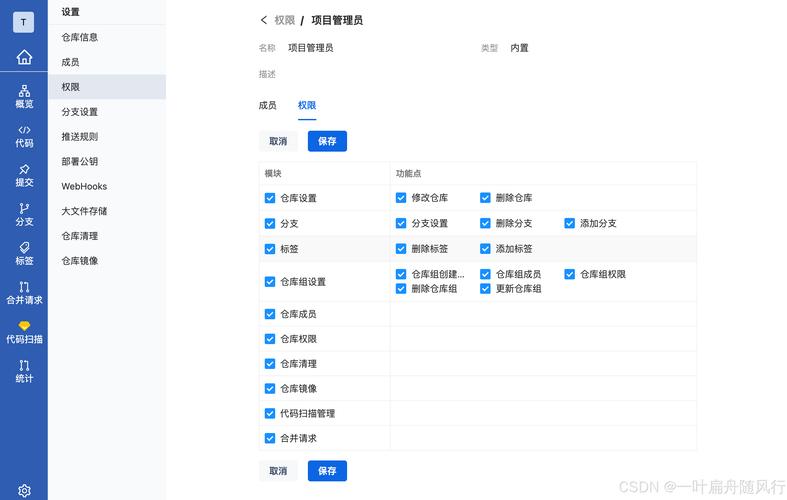Uncheck 添加标签 permission
The width and height of the screenshot is (787, 500).
coord(485,249)
